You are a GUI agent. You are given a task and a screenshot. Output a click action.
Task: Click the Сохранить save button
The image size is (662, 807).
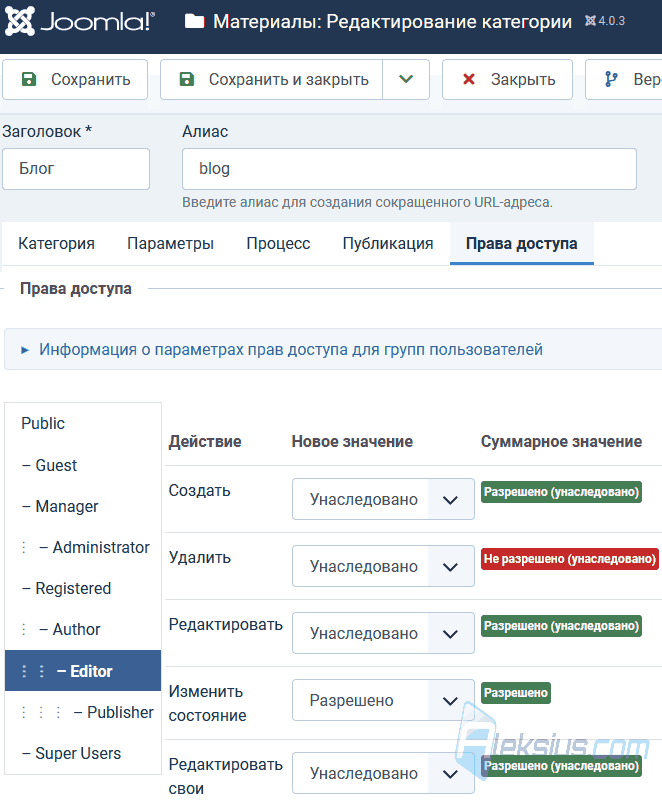(x=75, y=79)
